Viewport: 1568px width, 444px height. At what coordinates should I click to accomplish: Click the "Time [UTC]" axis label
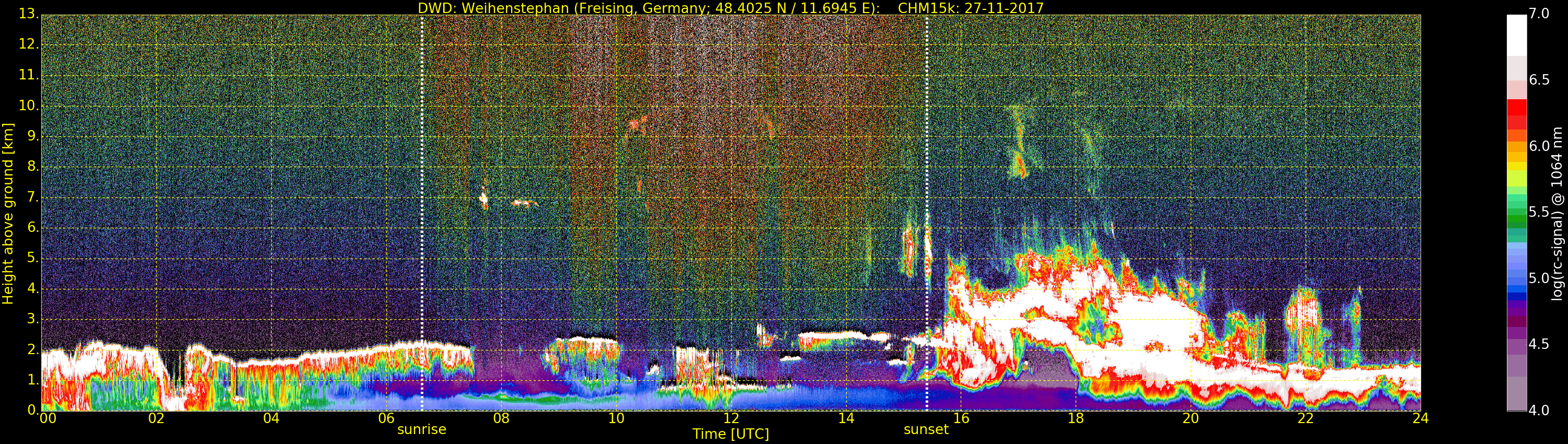[x=731, y=434]
